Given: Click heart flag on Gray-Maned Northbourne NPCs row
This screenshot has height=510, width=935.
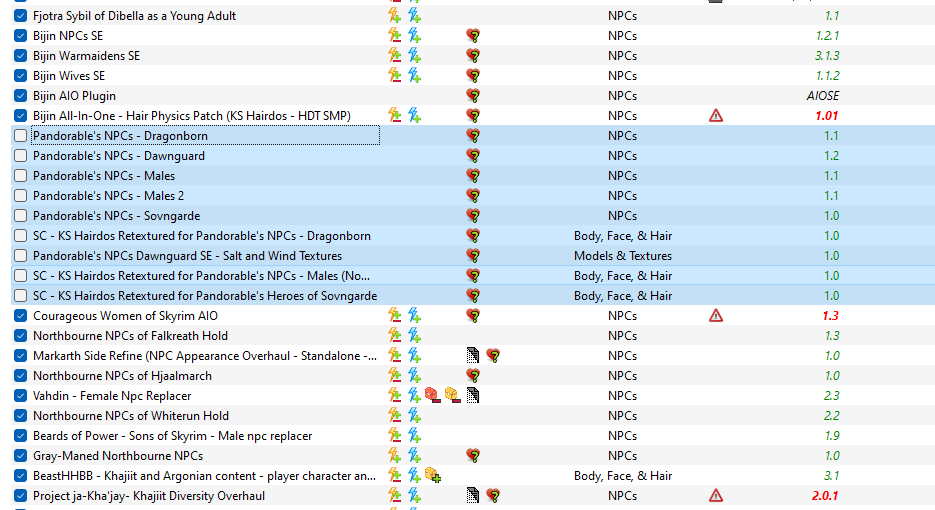Looking at the screenshot, I should pos(473,456).
